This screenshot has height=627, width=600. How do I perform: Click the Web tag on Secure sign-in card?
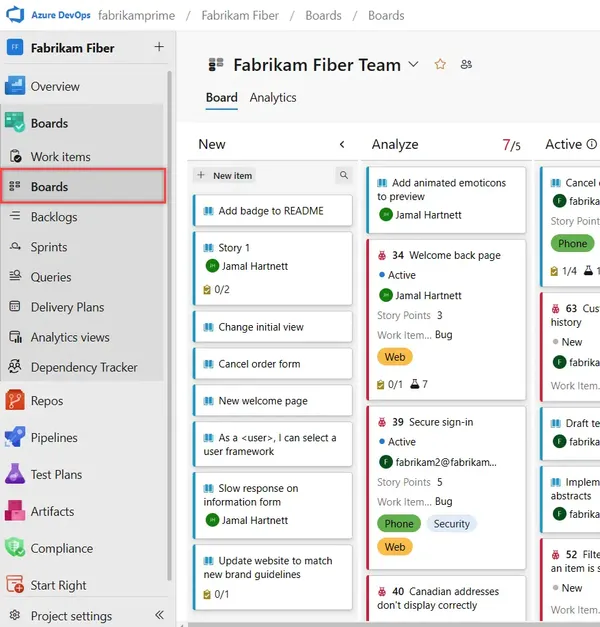point(395,547)
